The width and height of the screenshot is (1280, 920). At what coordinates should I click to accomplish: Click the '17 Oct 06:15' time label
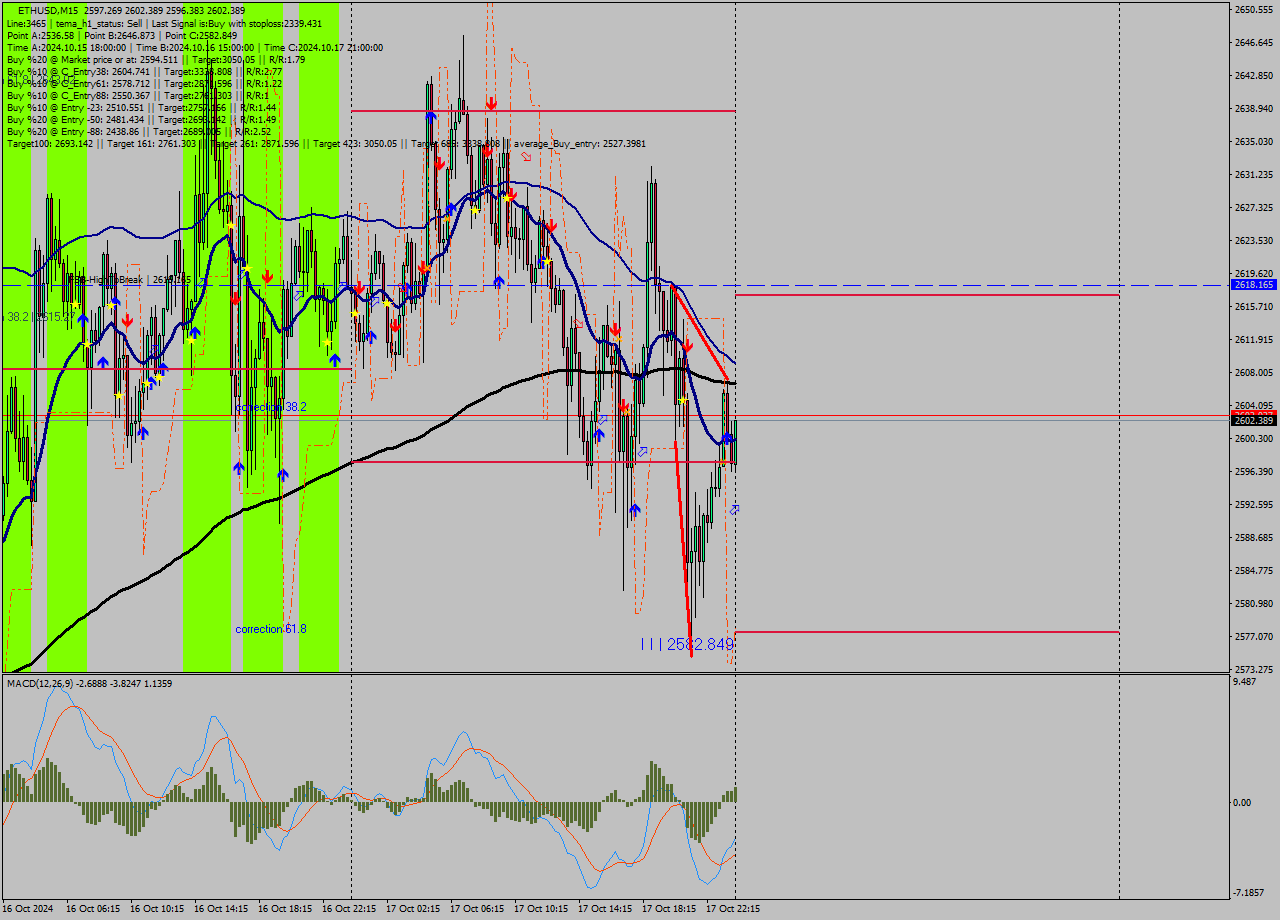tap(477, 909)
